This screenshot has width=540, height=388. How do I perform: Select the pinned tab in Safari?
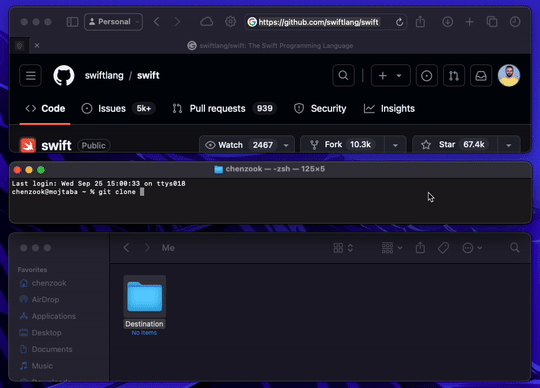coord(20,45)
